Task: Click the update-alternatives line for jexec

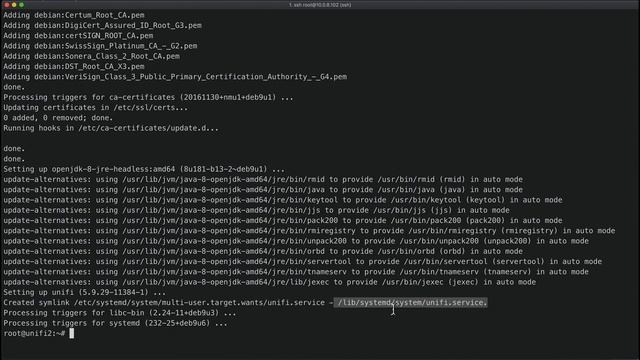Action: (269, 282)
